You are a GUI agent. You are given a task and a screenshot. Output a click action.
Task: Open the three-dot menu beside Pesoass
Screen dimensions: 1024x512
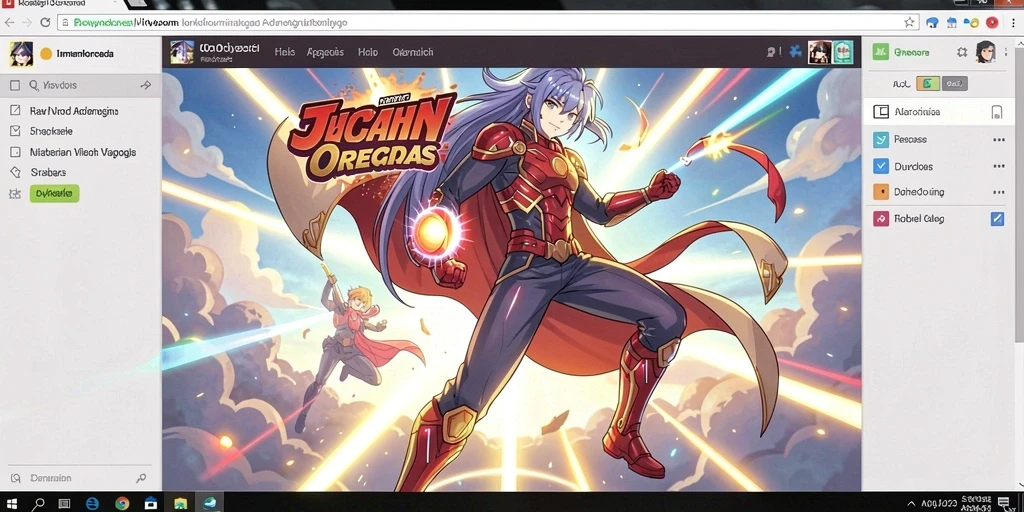click(998, 140)
